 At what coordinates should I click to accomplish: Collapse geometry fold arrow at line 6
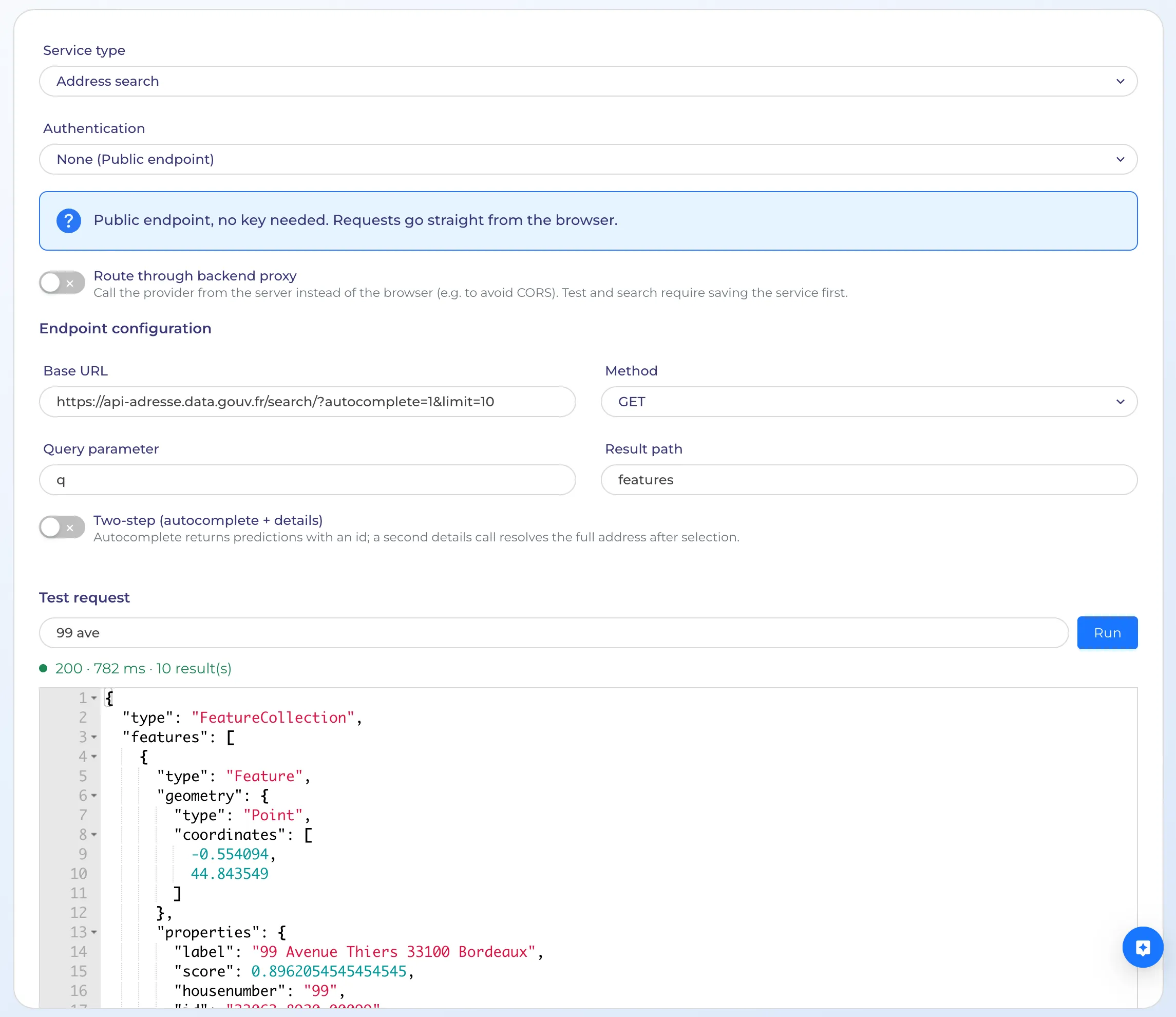(94, 796)
